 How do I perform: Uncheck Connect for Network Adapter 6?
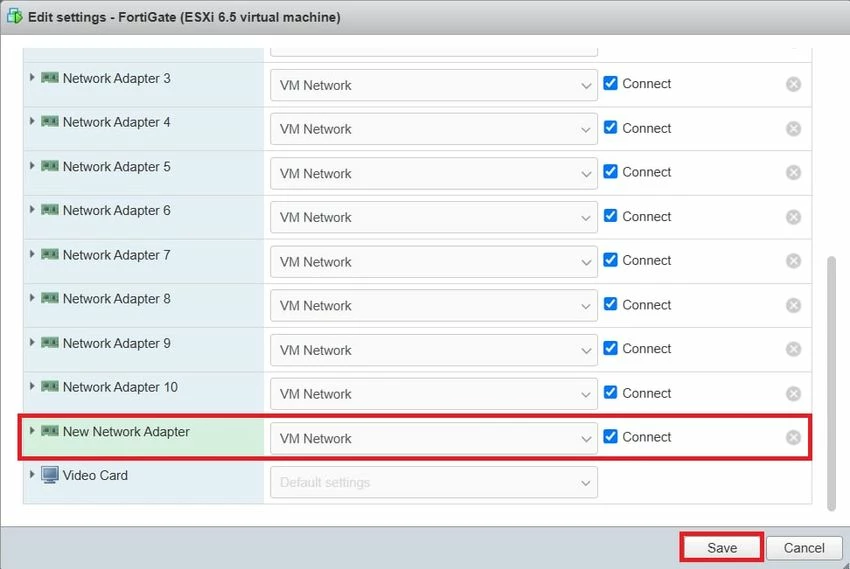[x=610, y=216]
